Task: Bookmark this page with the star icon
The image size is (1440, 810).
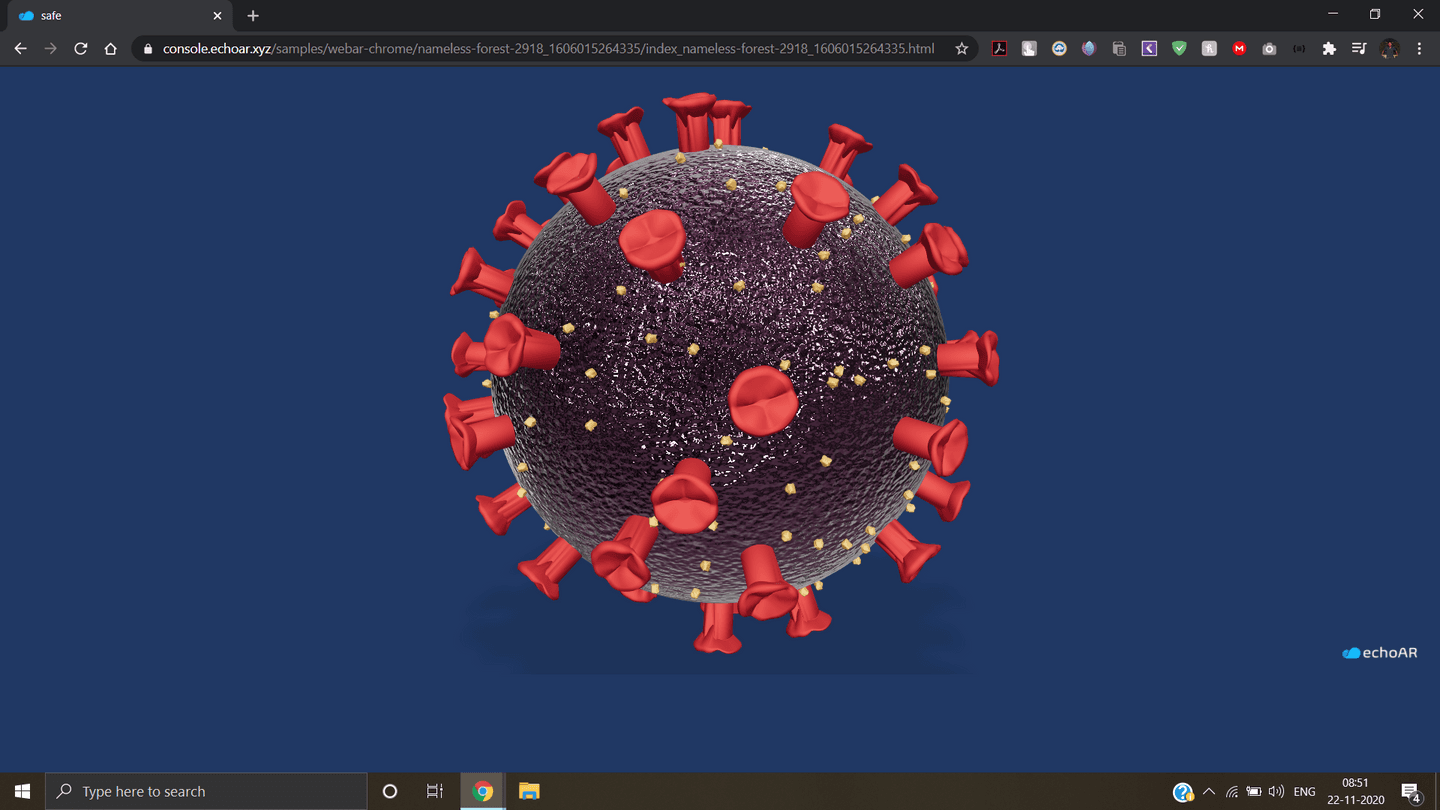Action: coord(961,48)
